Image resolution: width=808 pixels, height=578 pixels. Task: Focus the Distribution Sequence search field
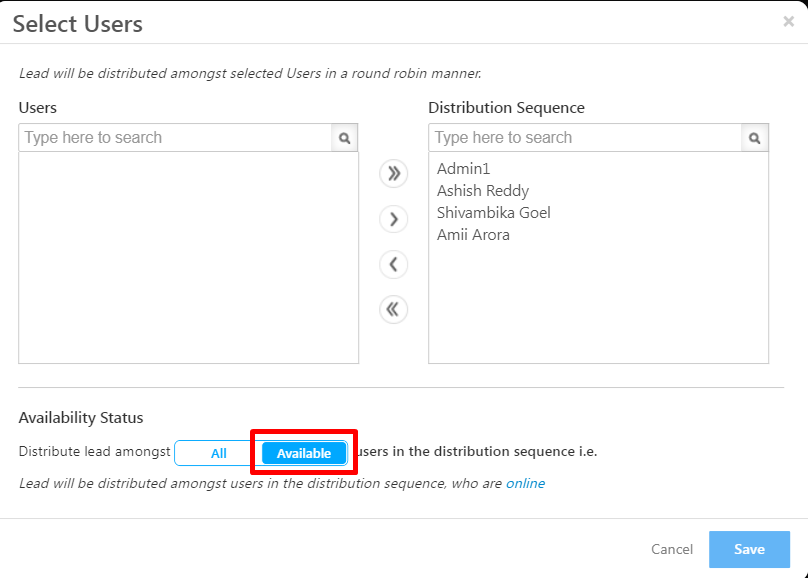coord(585,138)
